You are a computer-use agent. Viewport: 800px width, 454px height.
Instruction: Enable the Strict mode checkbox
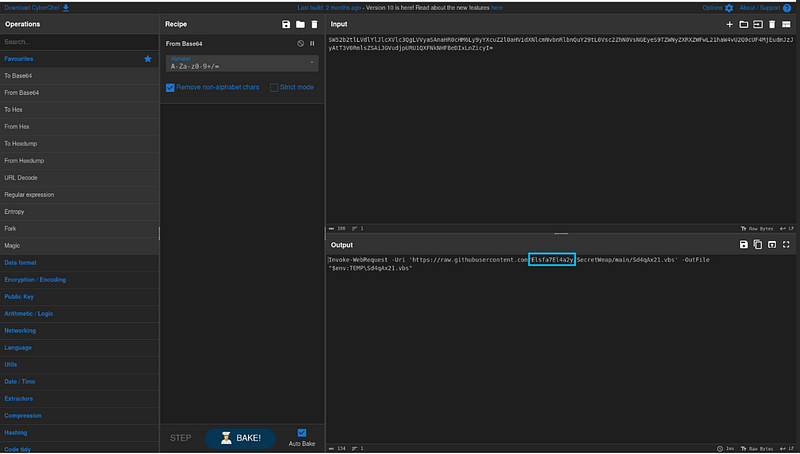point(274,88)
